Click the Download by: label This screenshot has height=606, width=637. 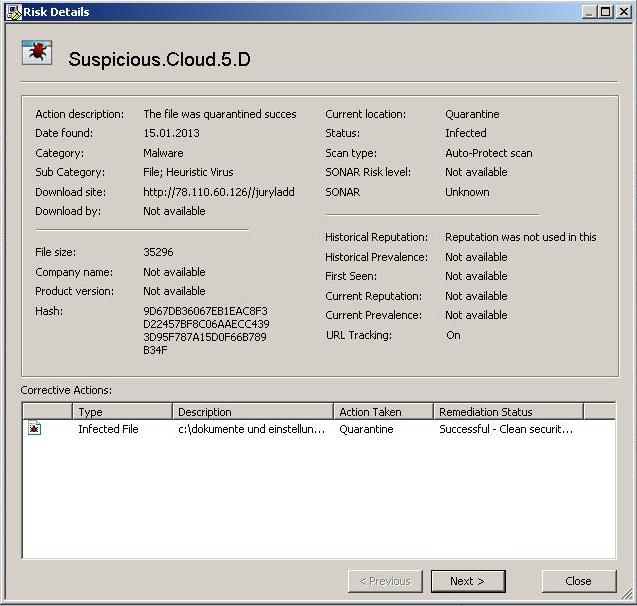point(68,211)
